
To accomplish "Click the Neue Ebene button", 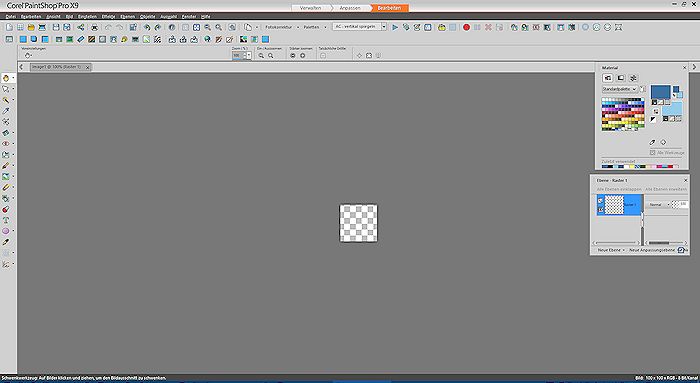I will pyautogui.click(x=609, y=250).
